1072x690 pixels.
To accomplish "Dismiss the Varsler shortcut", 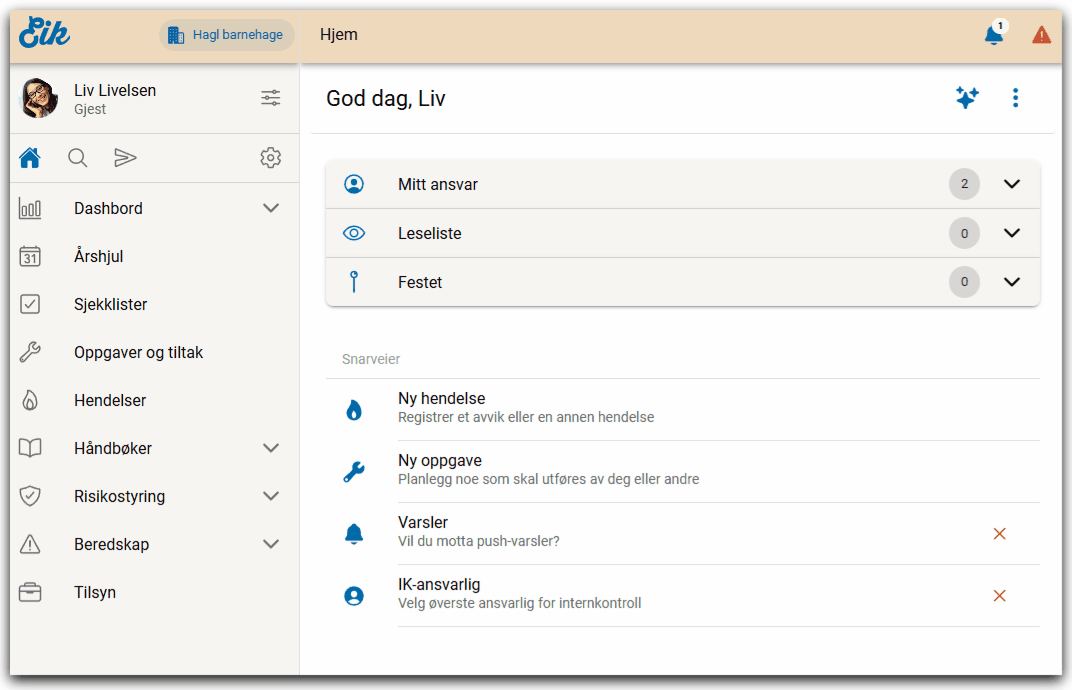I will point(999,534).
